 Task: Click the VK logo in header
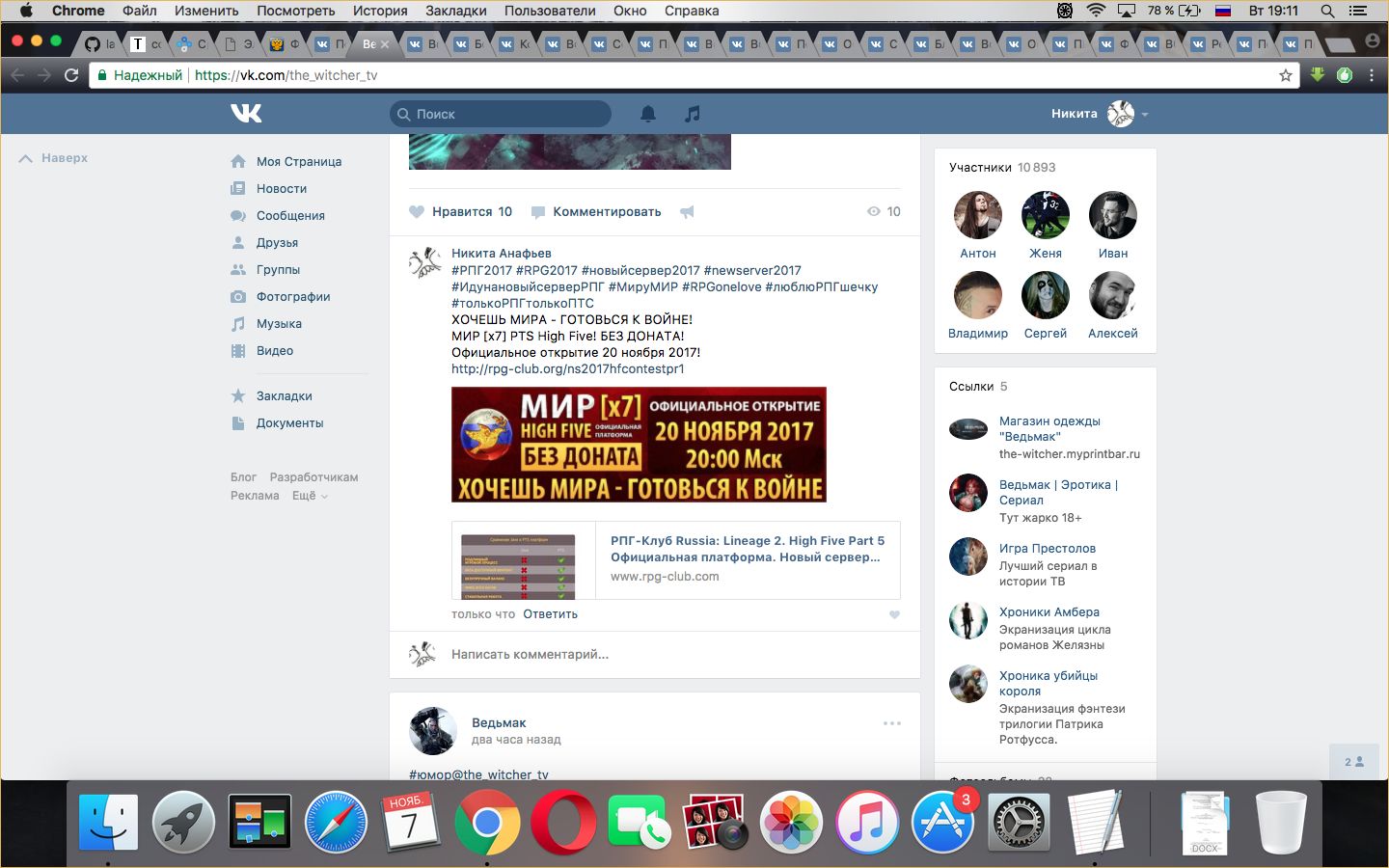click(x=246, y=114)
